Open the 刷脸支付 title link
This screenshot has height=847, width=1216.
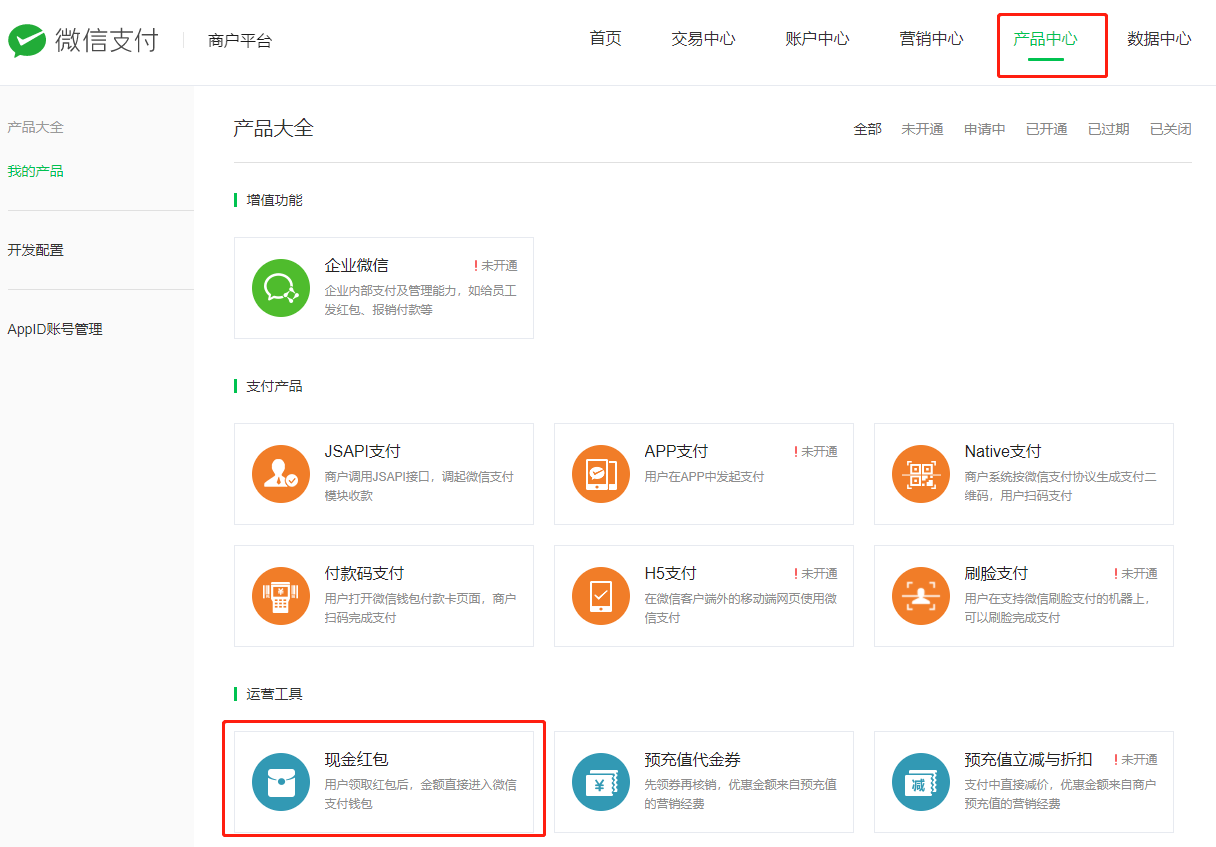tap(996, 573)
